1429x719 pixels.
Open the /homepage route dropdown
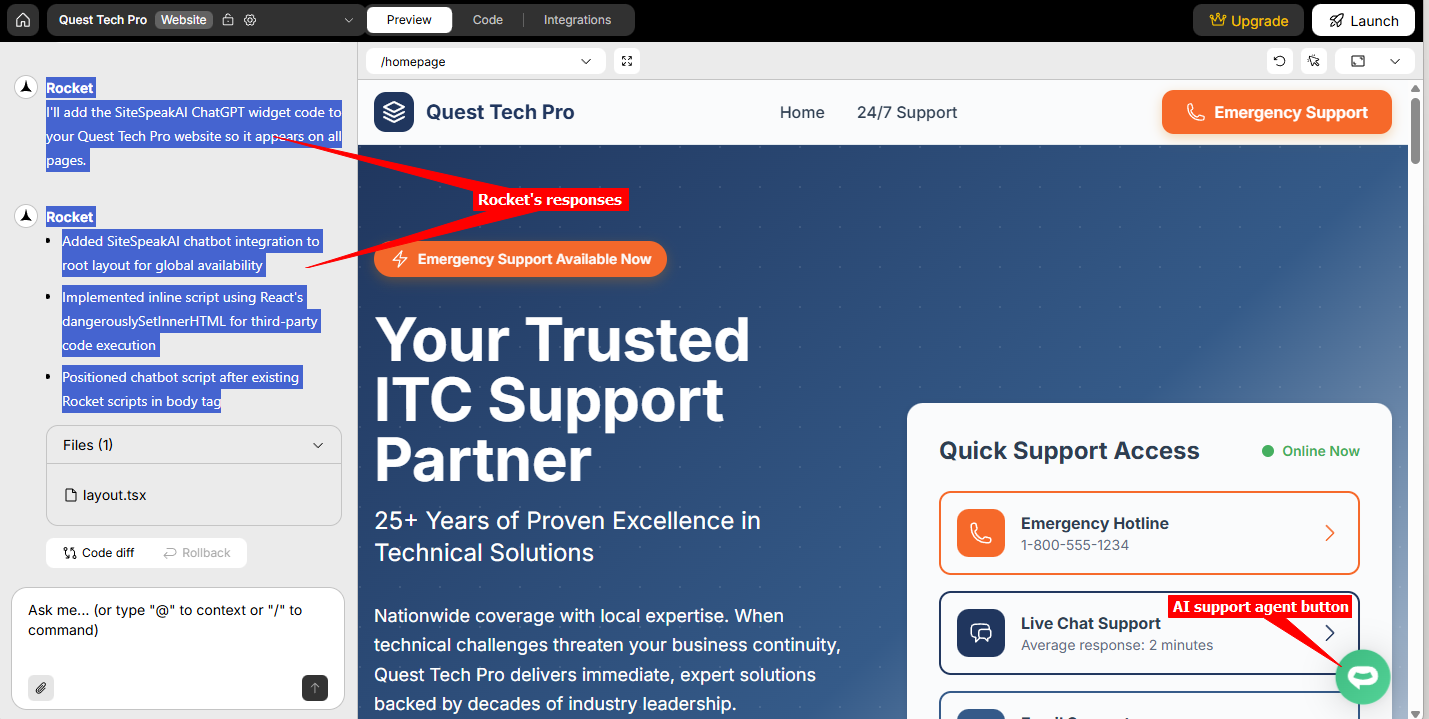(x=486, y=61)
